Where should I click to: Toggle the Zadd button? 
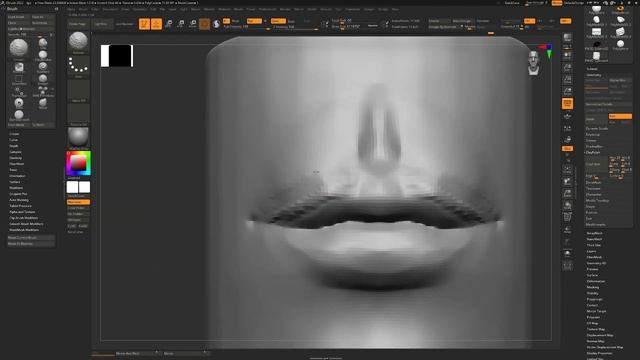278,21
